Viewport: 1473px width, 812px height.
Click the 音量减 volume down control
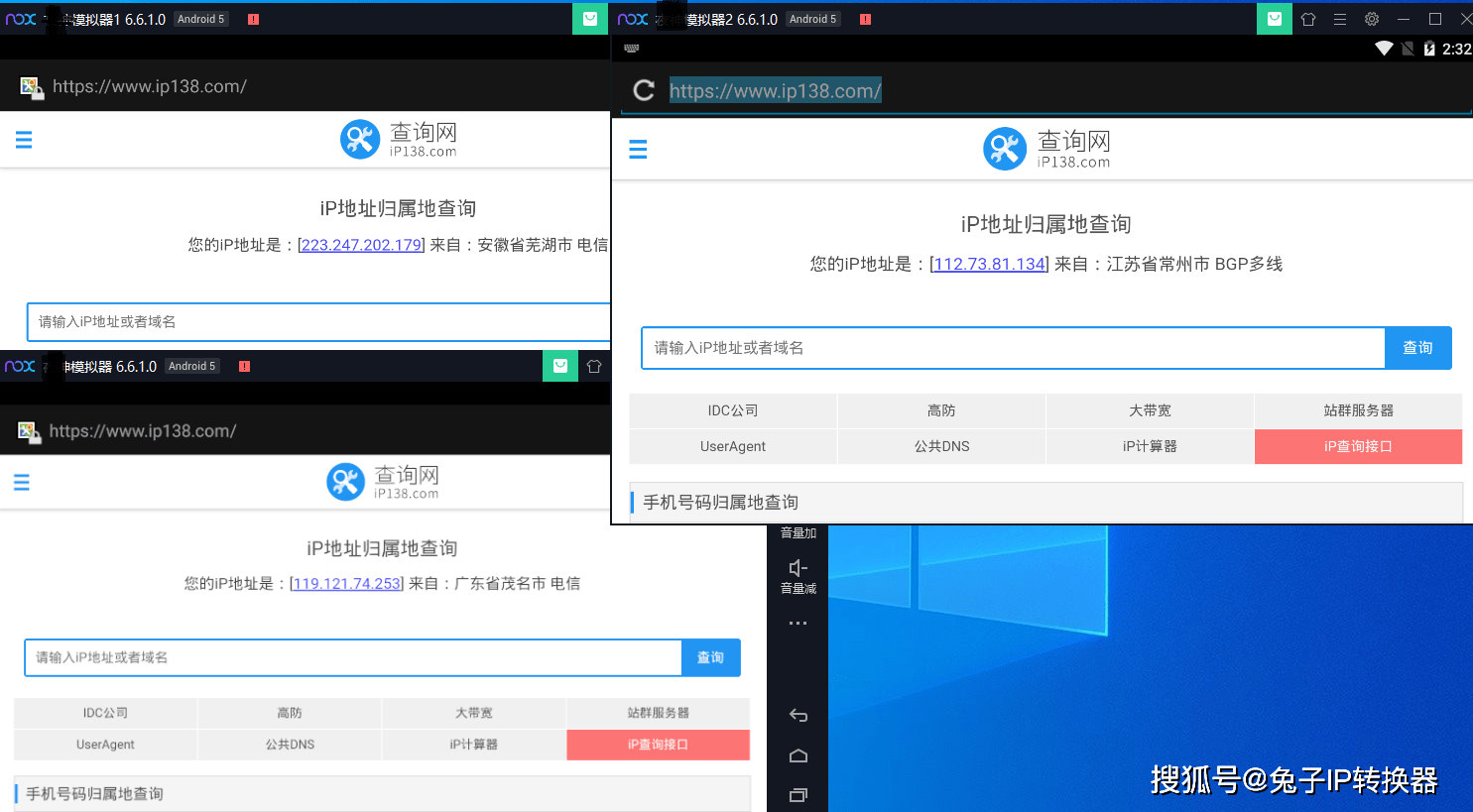pyautogui.click(x=798, y=573)
